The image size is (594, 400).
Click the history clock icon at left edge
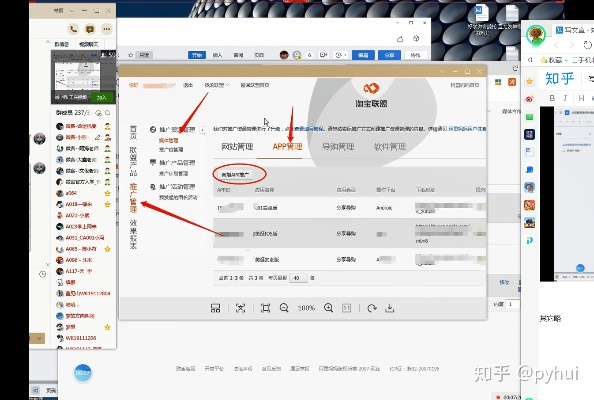(x=42, y=274)
